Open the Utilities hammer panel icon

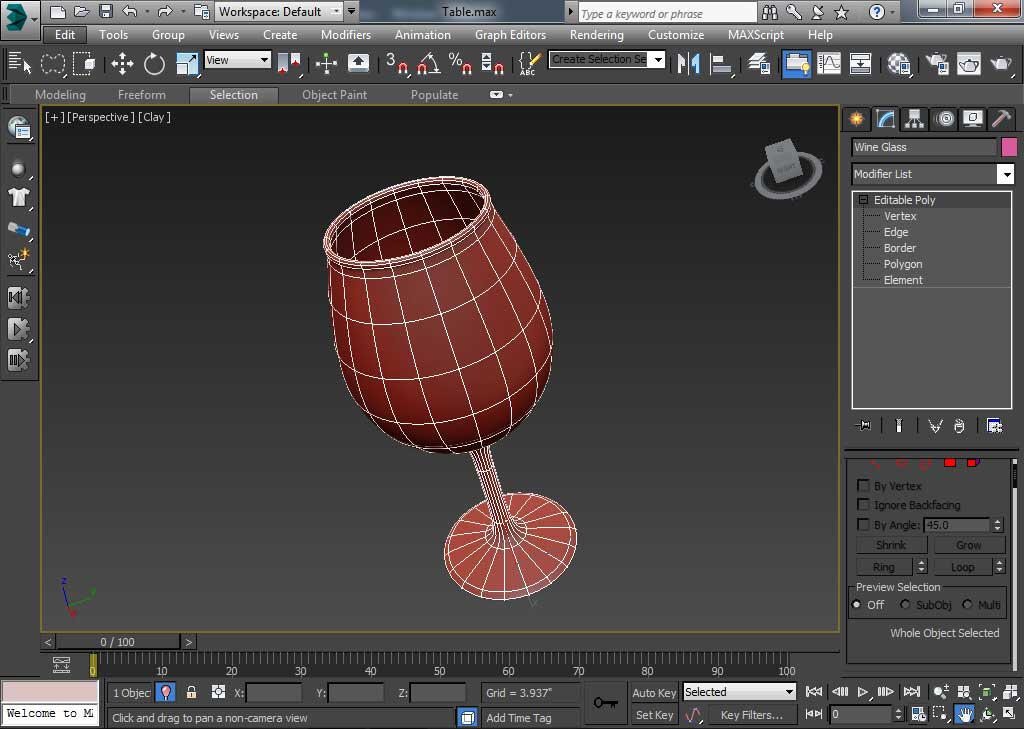[x=1001, y=119]
